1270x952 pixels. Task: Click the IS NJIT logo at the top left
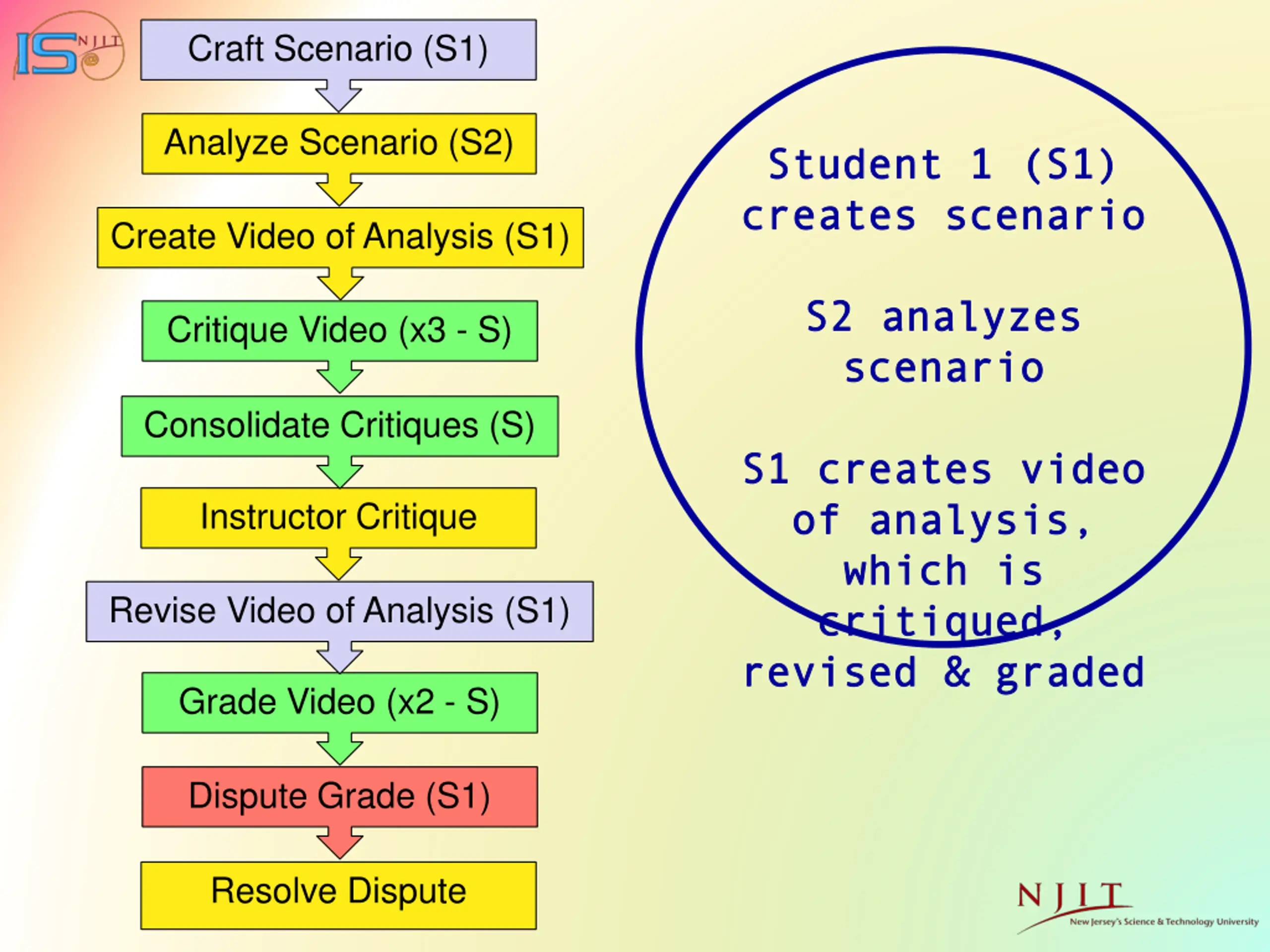click(69, 47)
